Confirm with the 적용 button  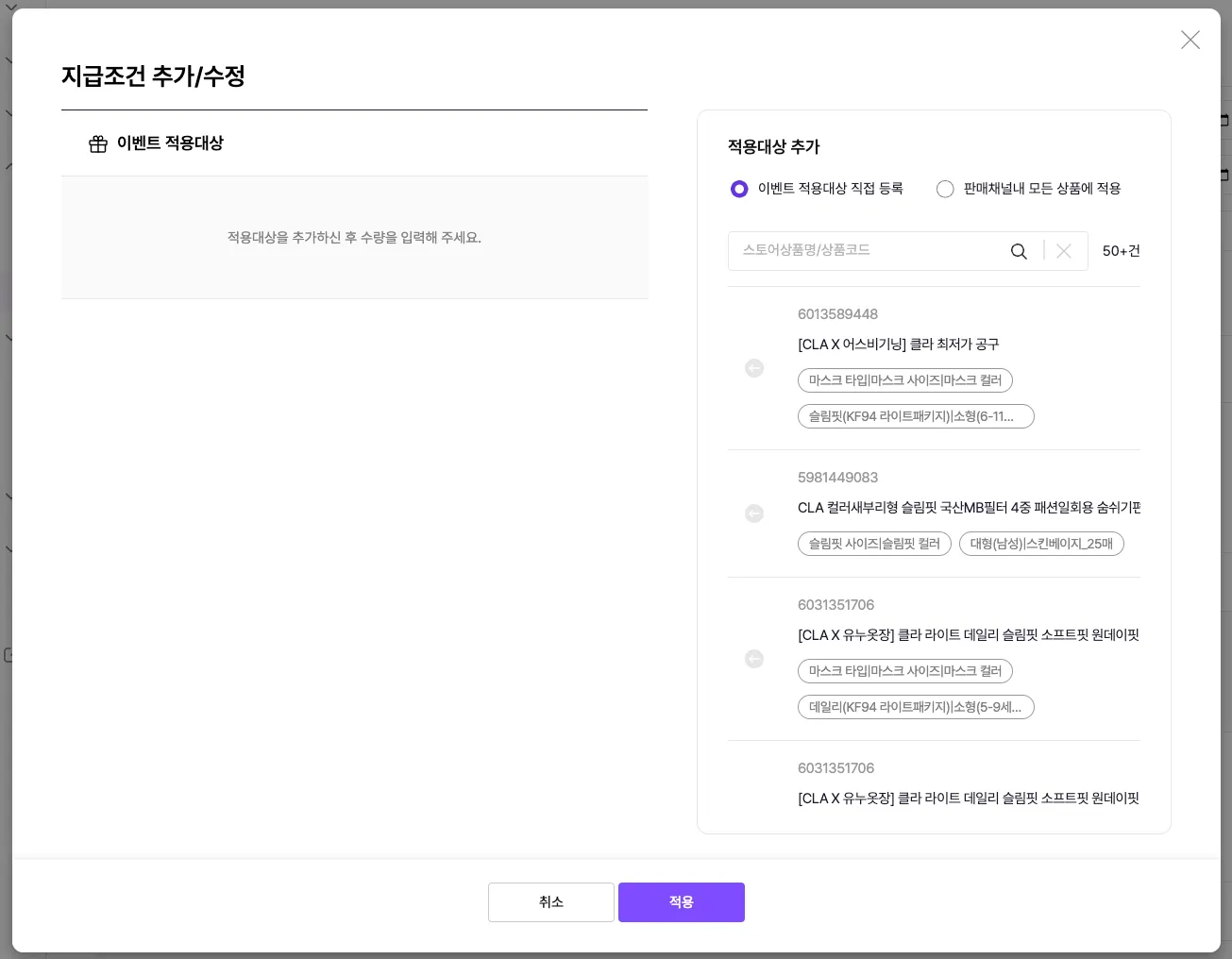(682, 902)
